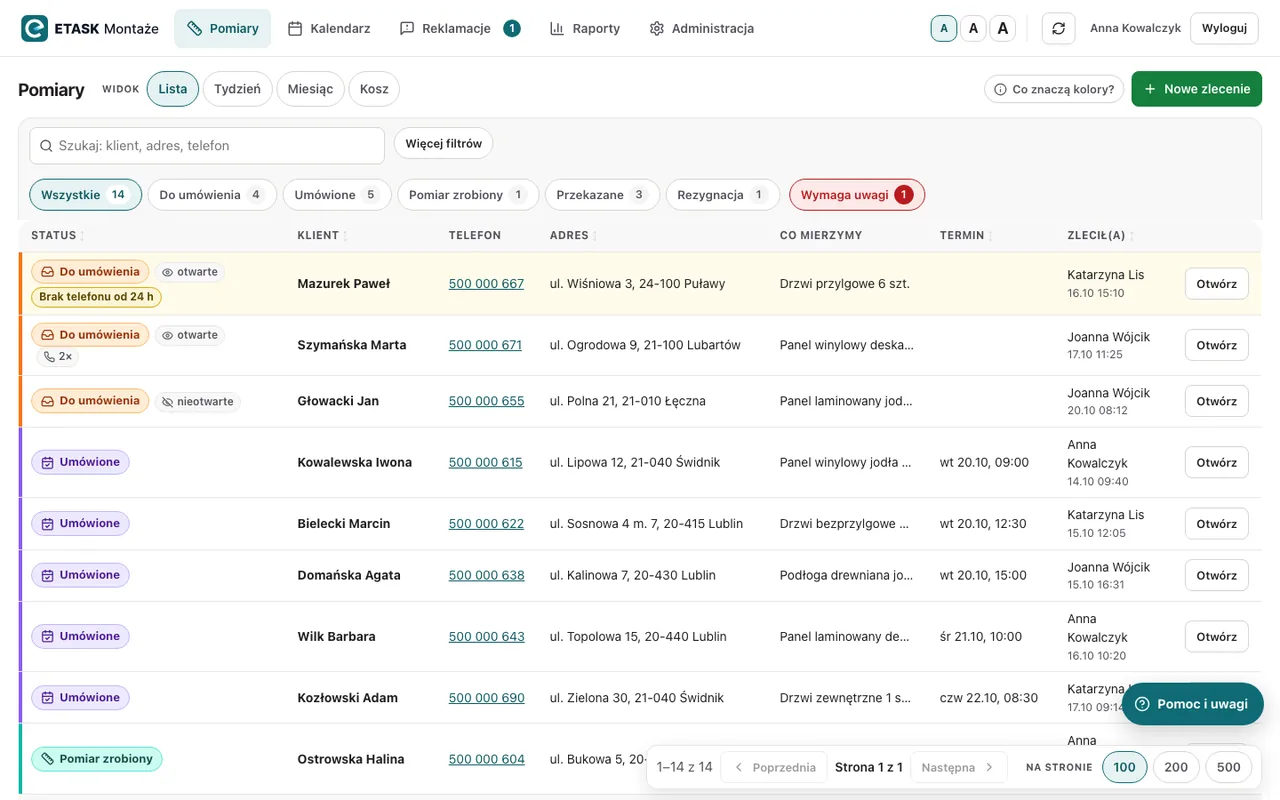Viewport: 1280px width, 800px height.
Task: Open the Mazurek Paweł order
Action: [1216, 284]
